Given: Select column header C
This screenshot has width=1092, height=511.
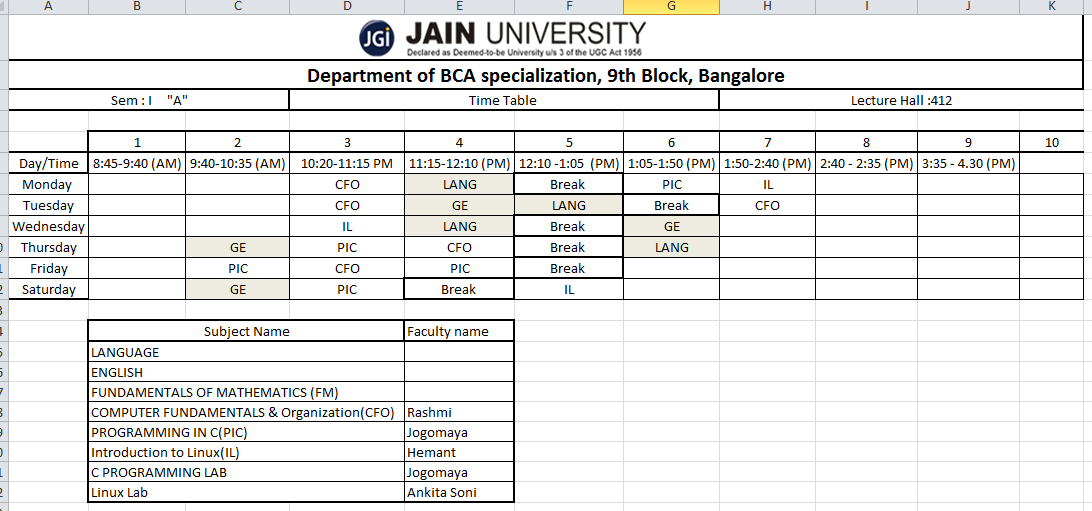Looking at the screenshot, I should [x=237, y=6].
